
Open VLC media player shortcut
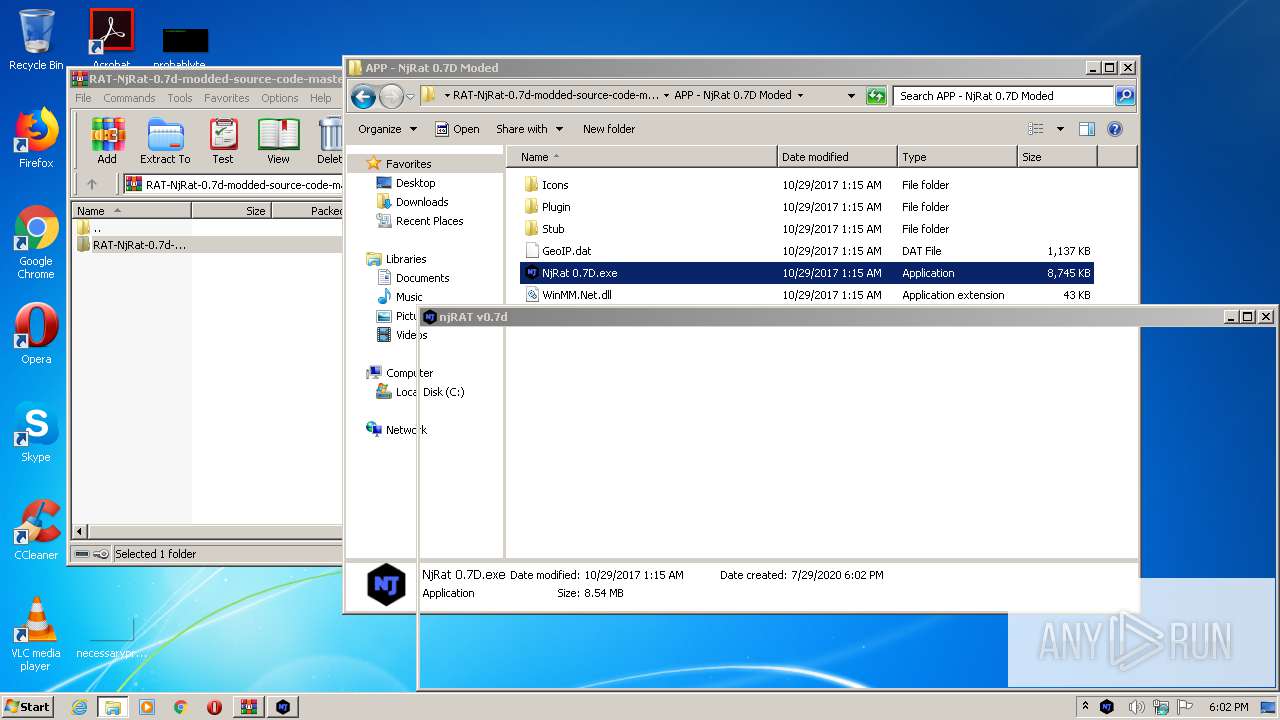(x=36, y=634)
